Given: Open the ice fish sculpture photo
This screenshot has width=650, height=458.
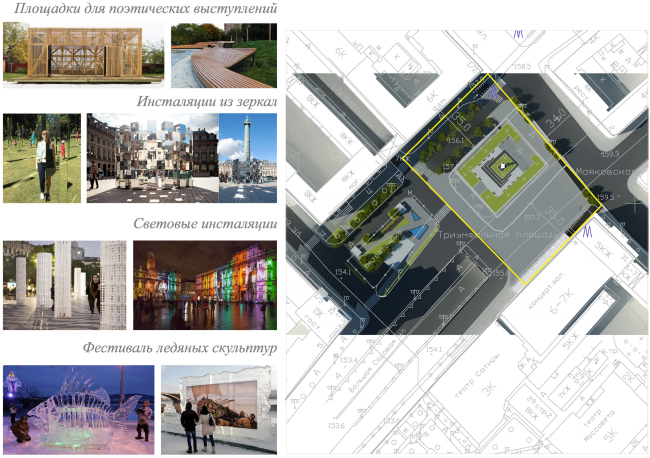Looking at the screenshot, I should (79, 405).
